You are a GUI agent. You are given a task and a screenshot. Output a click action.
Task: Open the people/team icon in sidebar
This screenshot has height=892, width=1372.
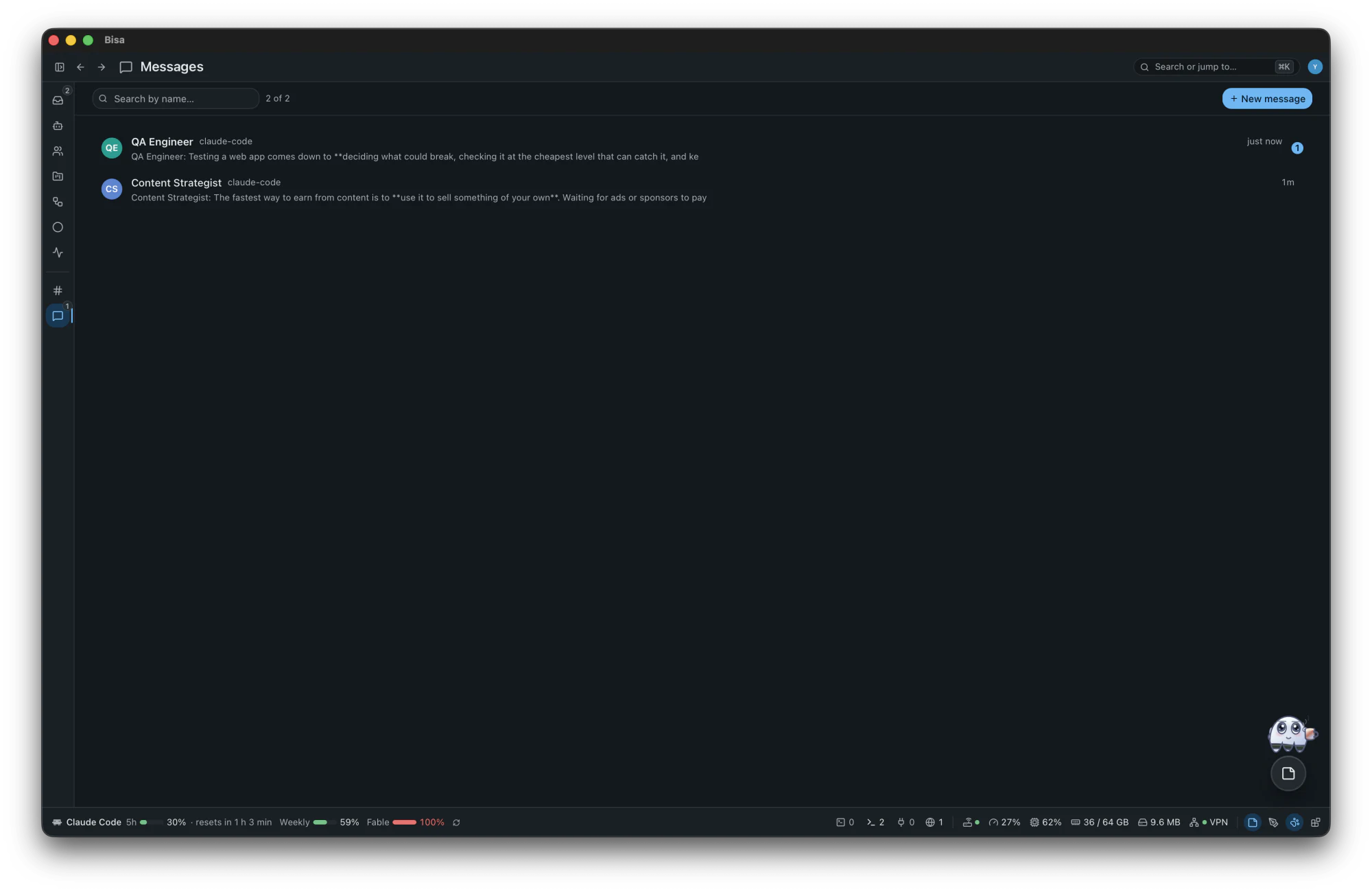(58, 151)
